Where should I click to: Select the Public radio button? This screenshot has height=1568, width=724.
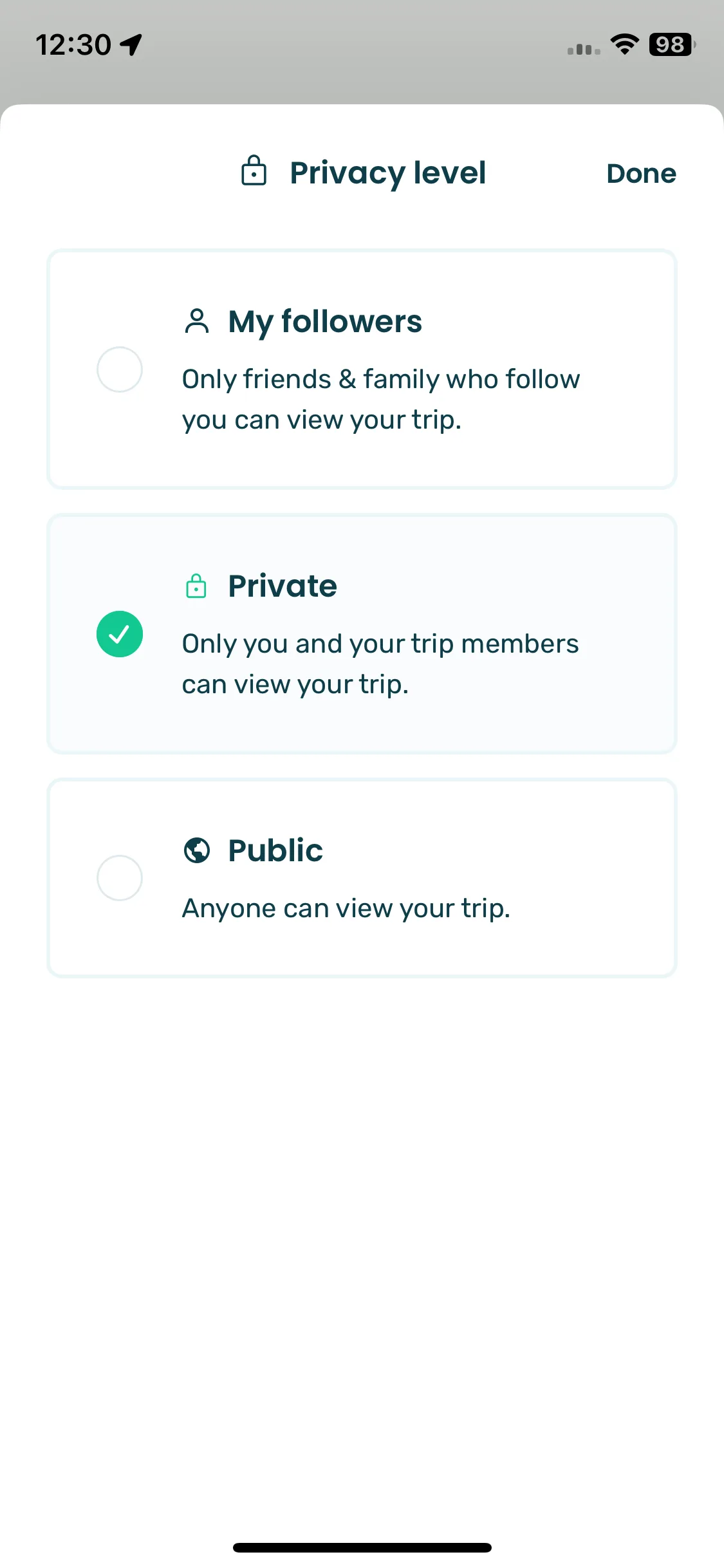(120, 878)
